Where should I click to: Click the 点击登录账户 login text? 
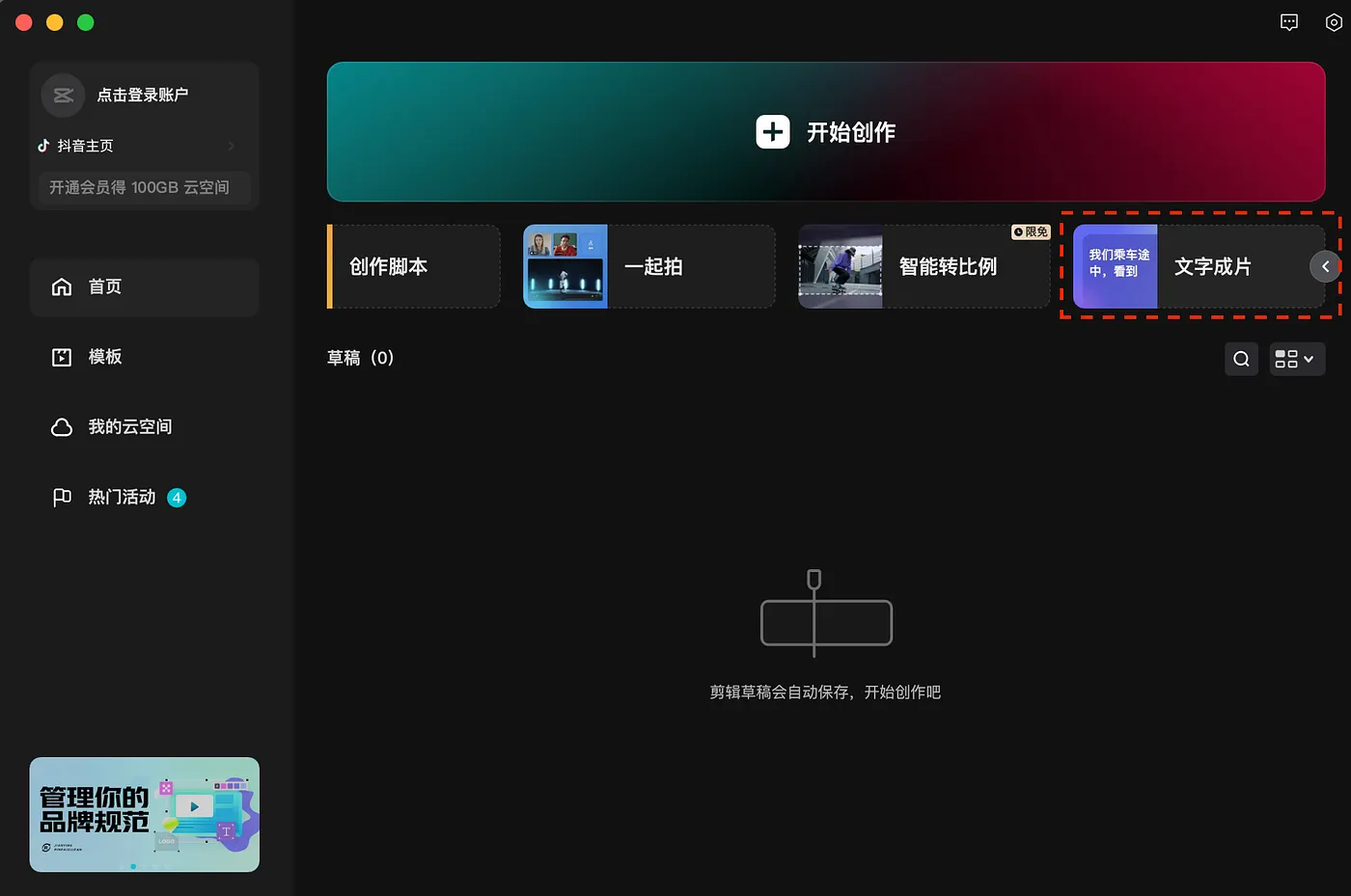(x=143, y=95)
